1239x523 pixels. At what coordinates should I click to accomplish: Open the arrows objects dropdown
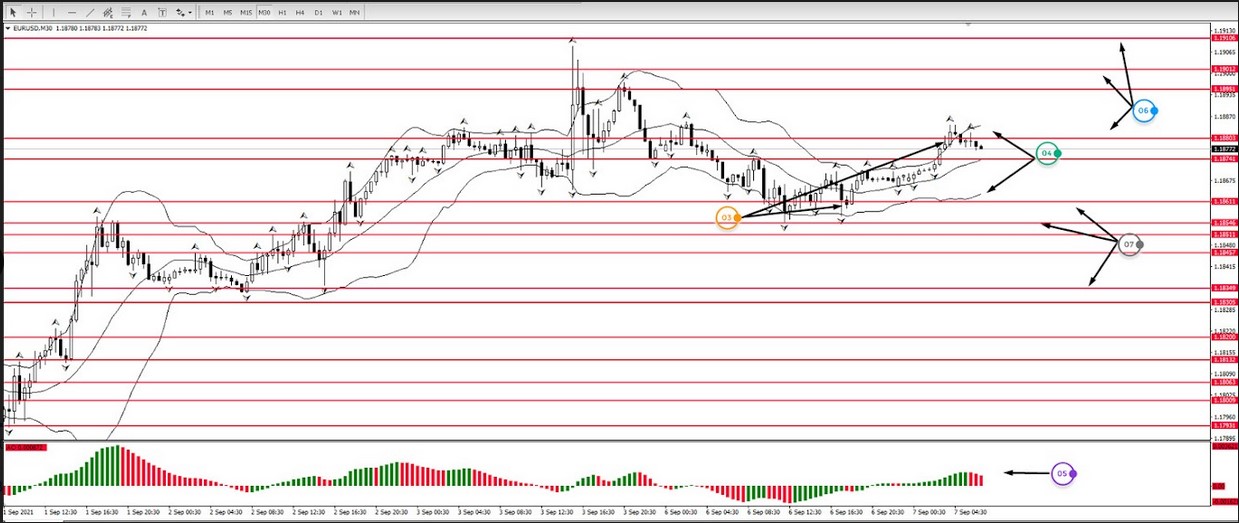click(x=183, y=12)
